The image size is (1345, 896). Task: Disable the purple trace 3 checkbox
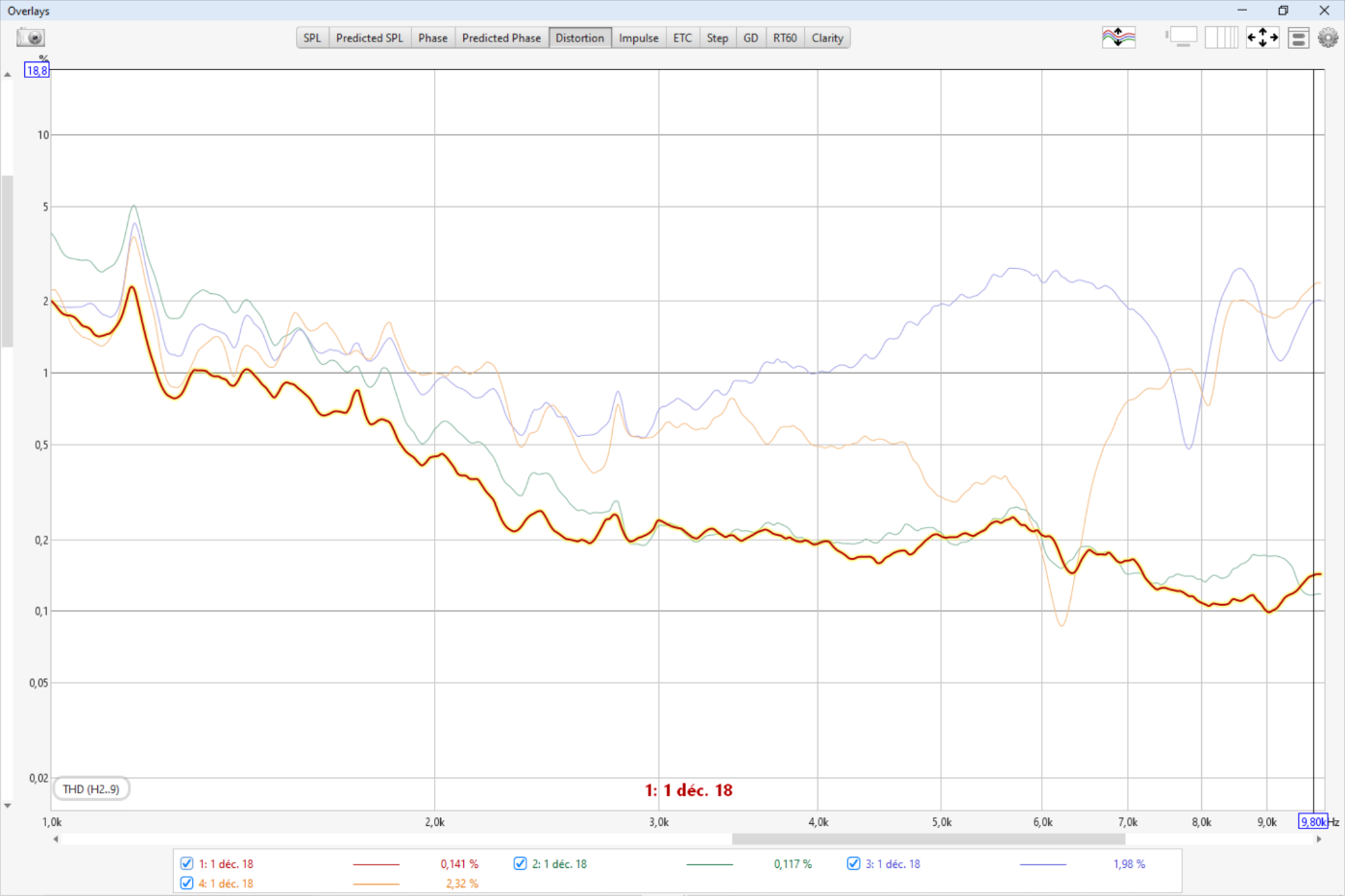pyautogui.click(x=853, y=863)
